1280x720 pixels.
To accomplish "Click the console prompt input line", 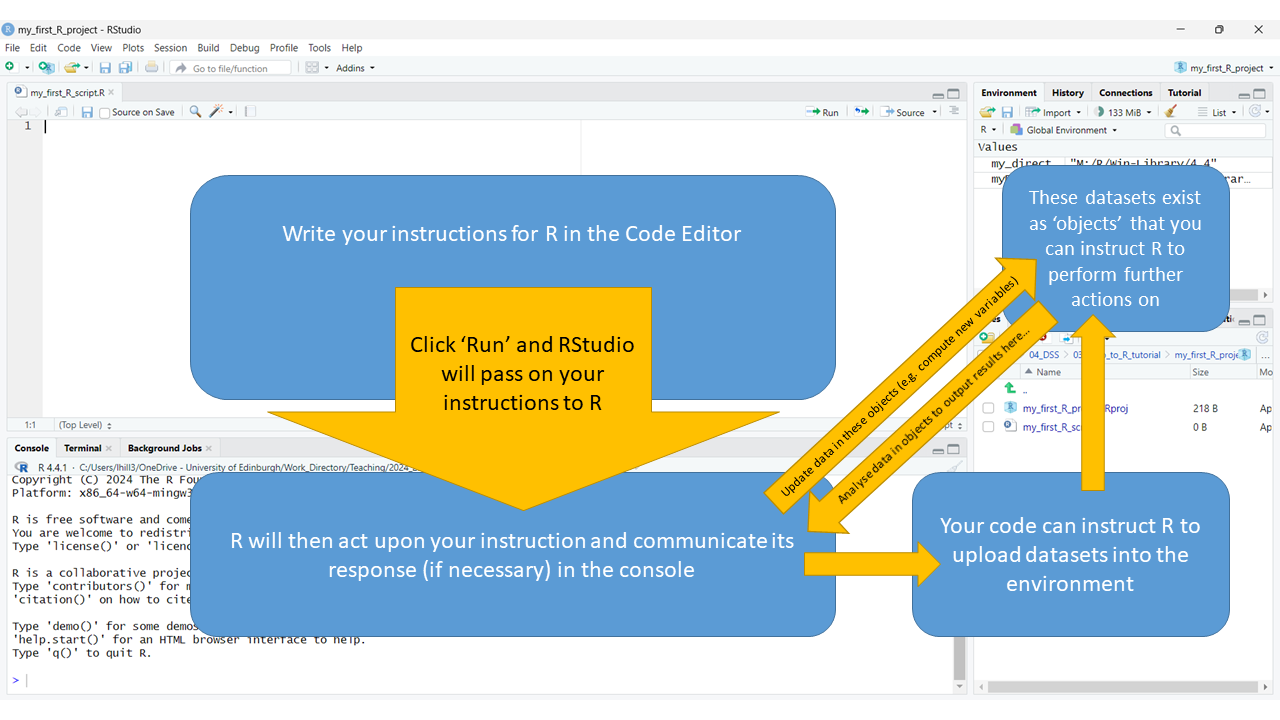I will (480, 680).
